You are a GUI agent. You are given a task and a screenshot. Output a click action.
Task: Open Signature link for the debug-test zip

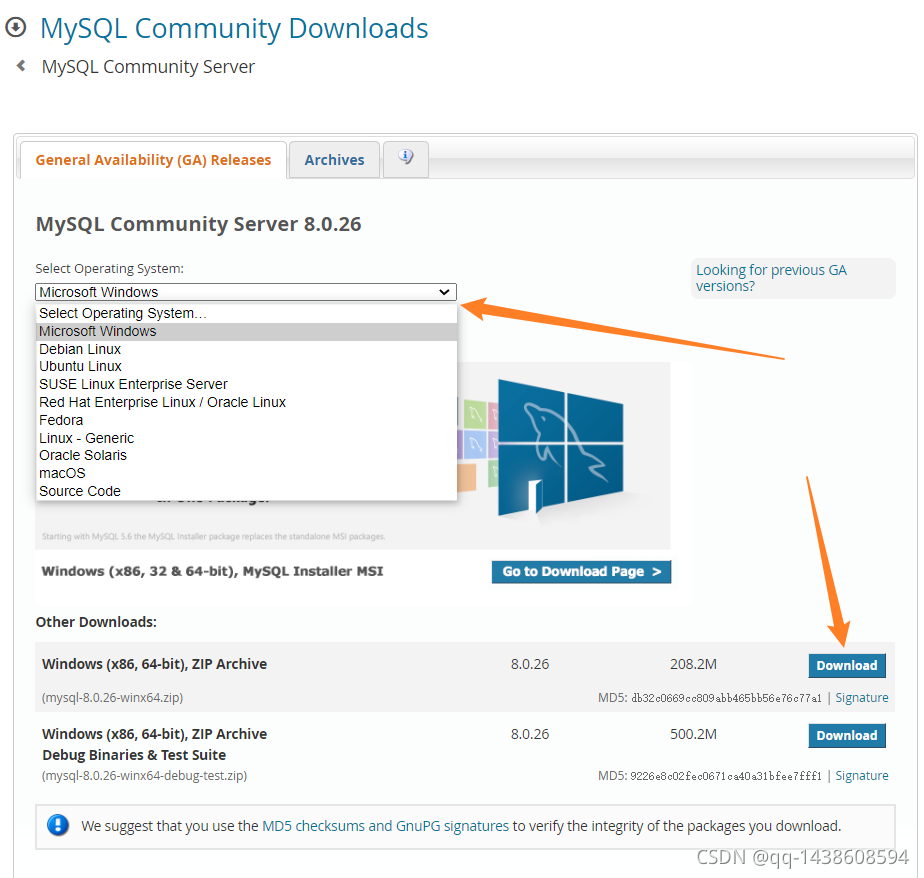pos(862,775)
